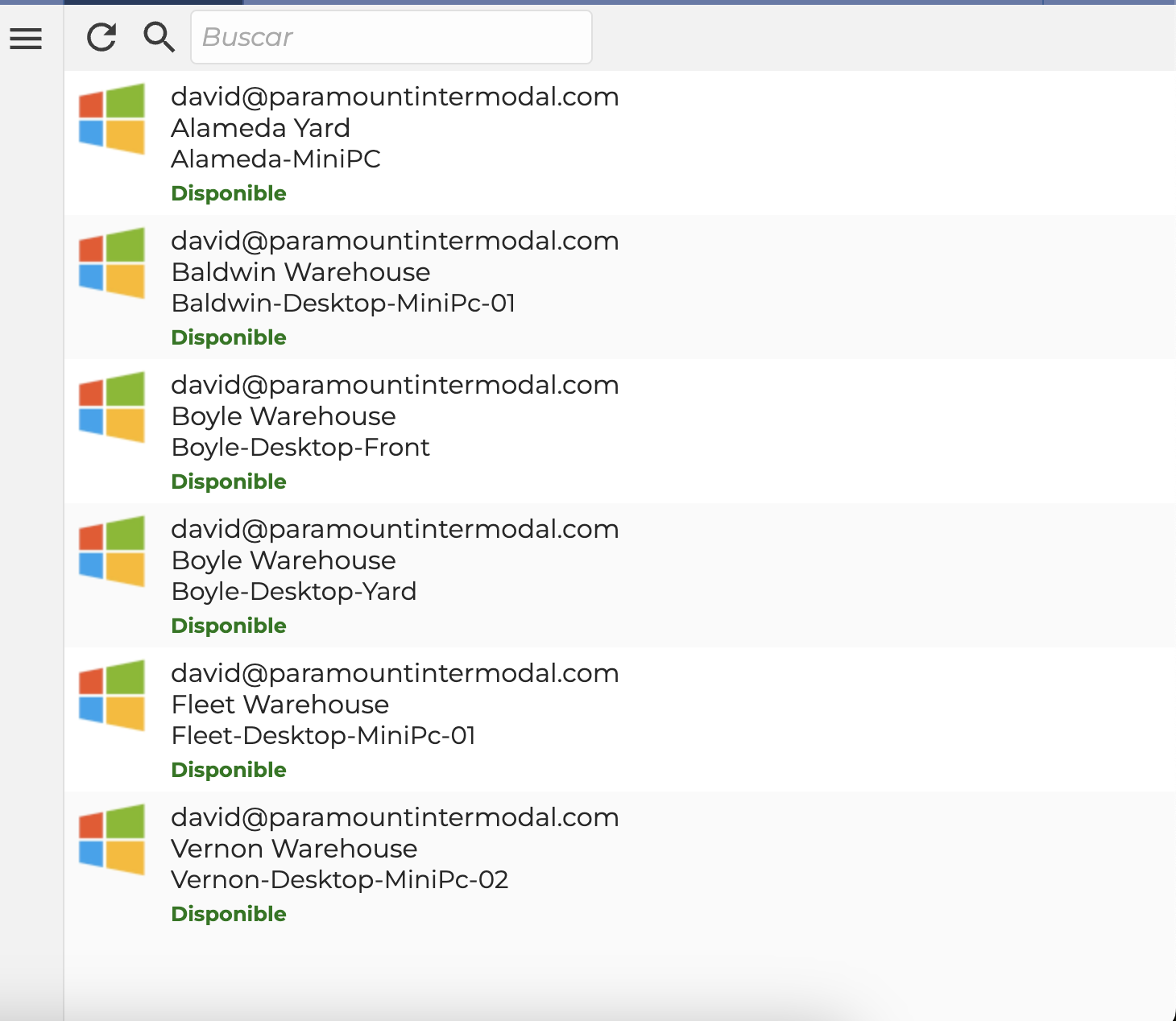The height and width of the screenshot is (1021, 1176).
Task: Select Fleet Warehouse group label
Action: 280,705
